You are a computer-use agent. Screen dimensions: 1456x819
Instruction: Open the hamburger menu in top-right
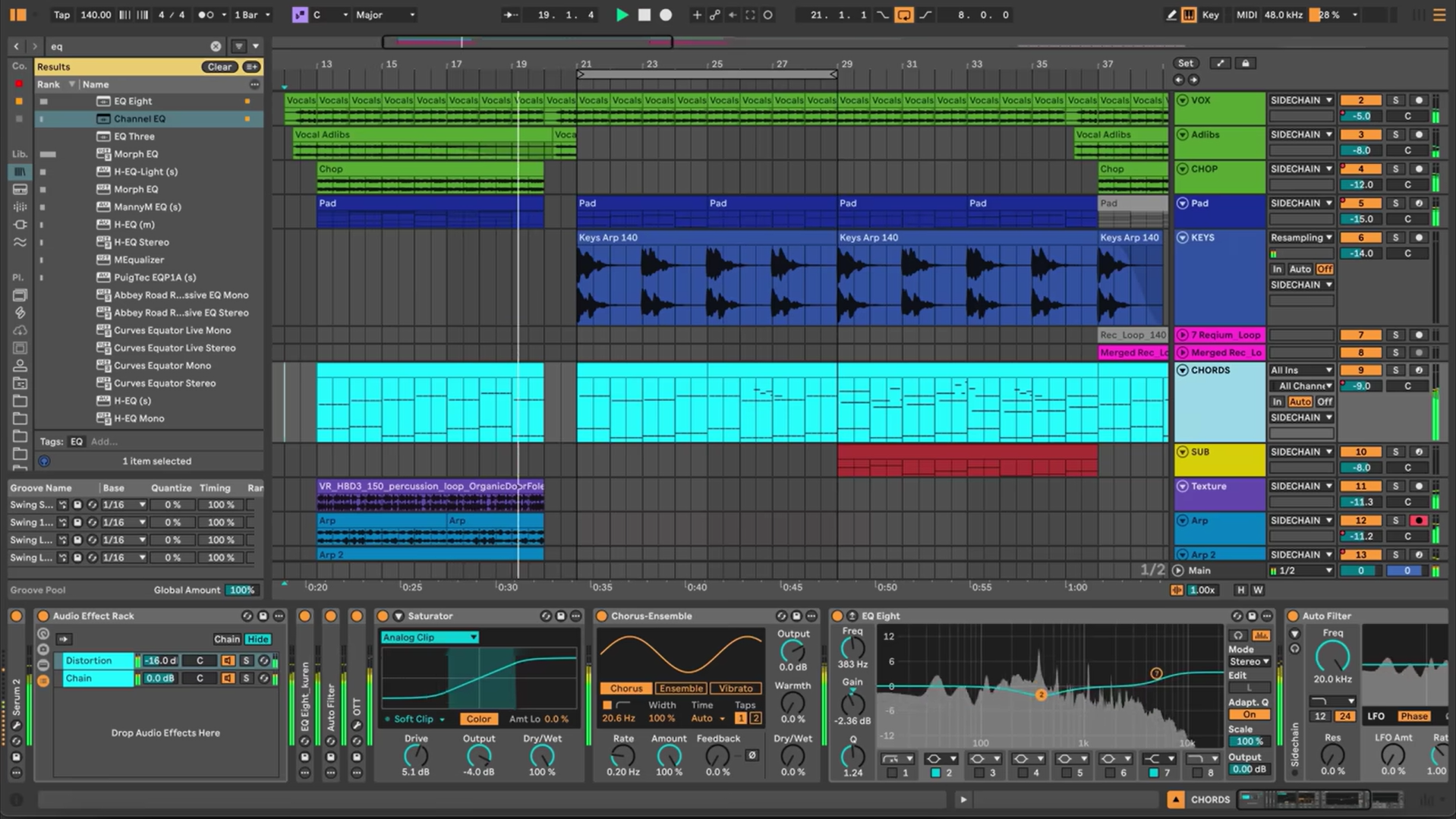pyautogui.click(x=1439, y=14)
